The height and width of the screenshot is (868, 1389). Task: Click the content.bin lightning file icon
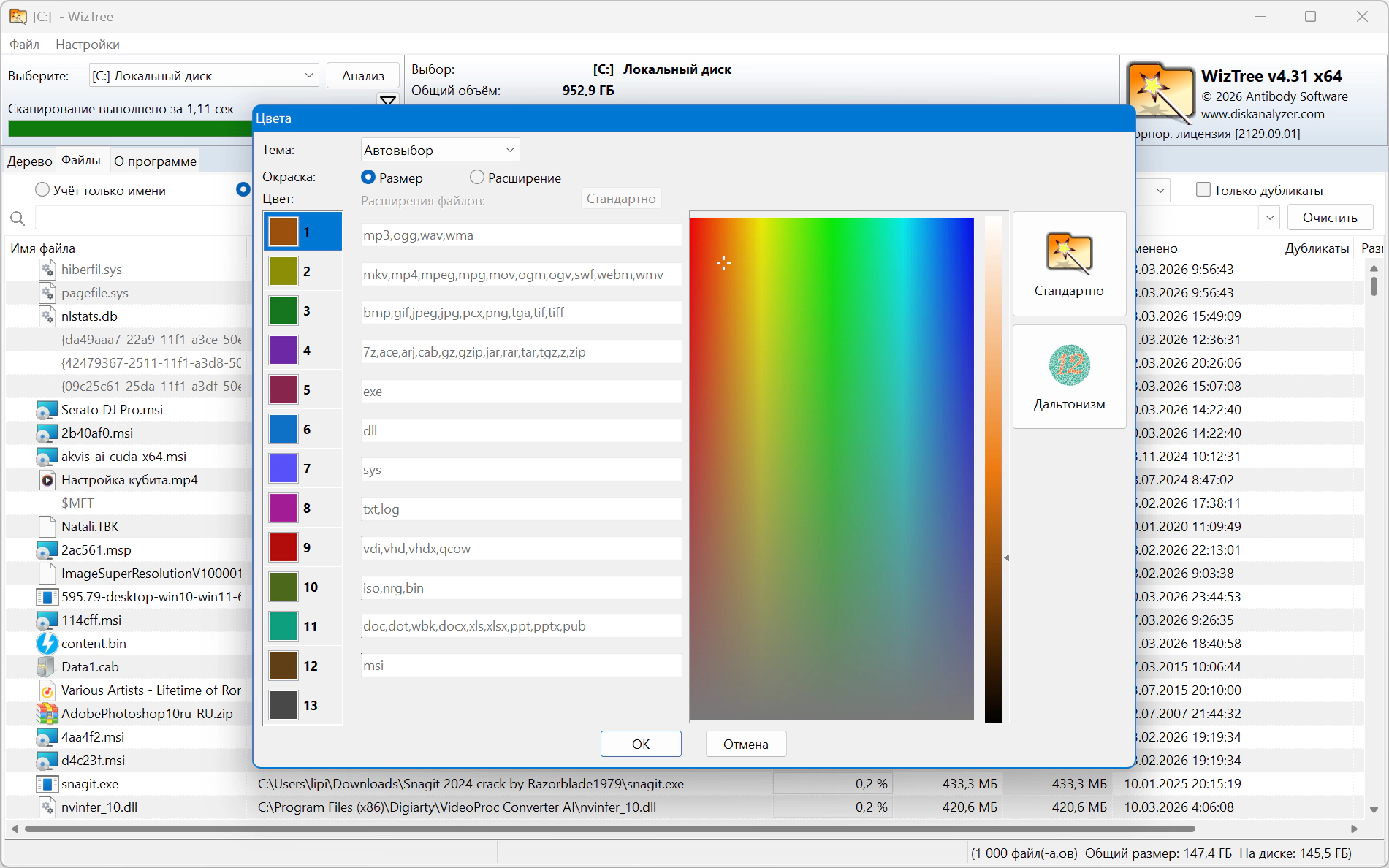47,644
